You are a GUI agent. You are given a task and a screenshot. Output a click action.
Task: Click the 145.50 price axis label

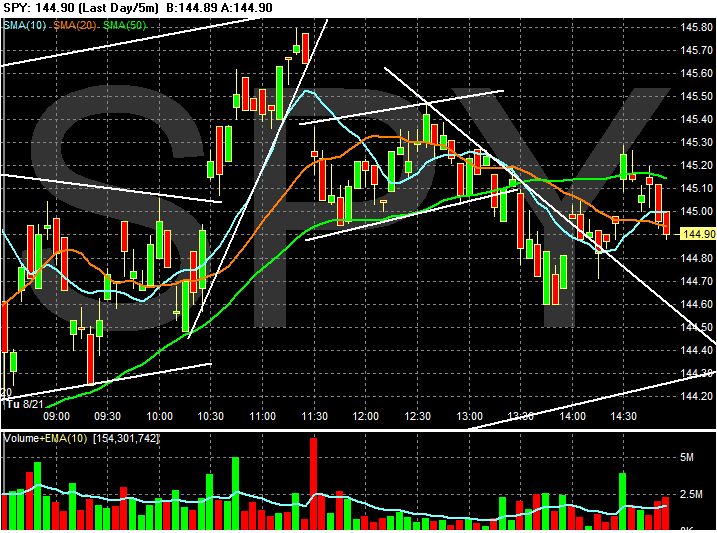(x=696, y=96)
